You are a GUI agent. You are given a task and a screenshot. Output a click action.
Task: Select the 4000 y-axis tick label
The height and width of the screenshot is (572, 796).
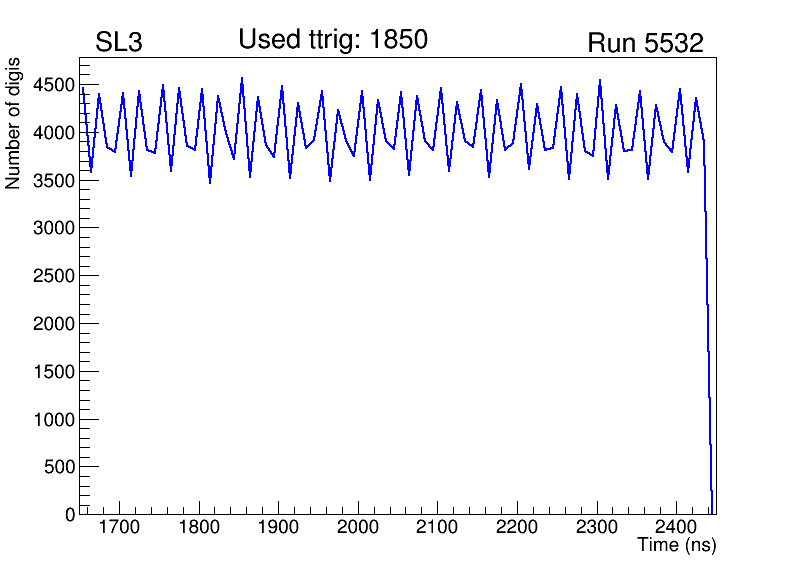(x=56, y=133)
